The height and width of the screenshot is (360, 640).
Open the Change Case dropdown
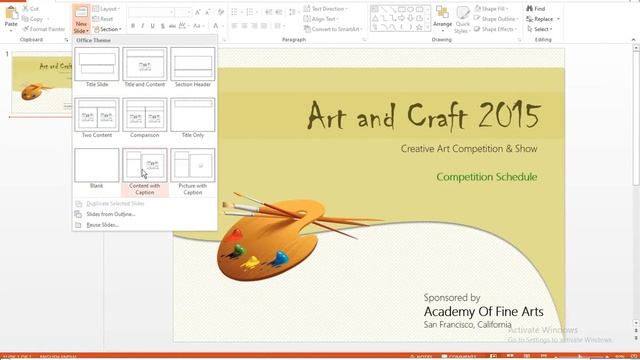coord(198,26)
